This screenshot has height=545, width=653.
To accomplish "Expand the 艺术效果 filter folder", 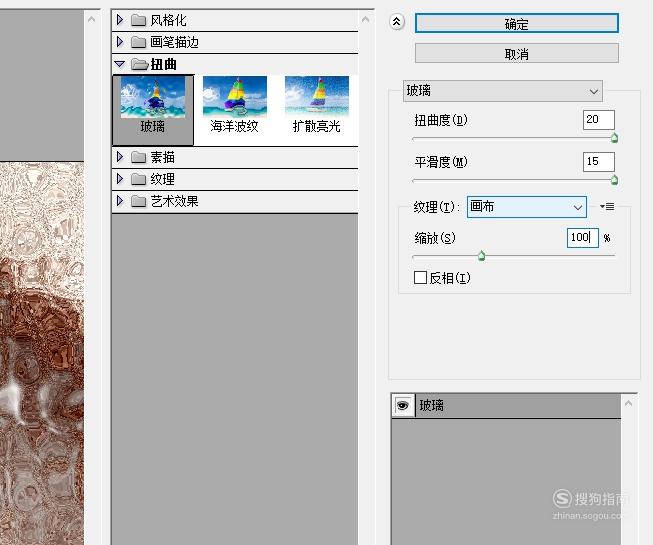I will tap(120, 201).
